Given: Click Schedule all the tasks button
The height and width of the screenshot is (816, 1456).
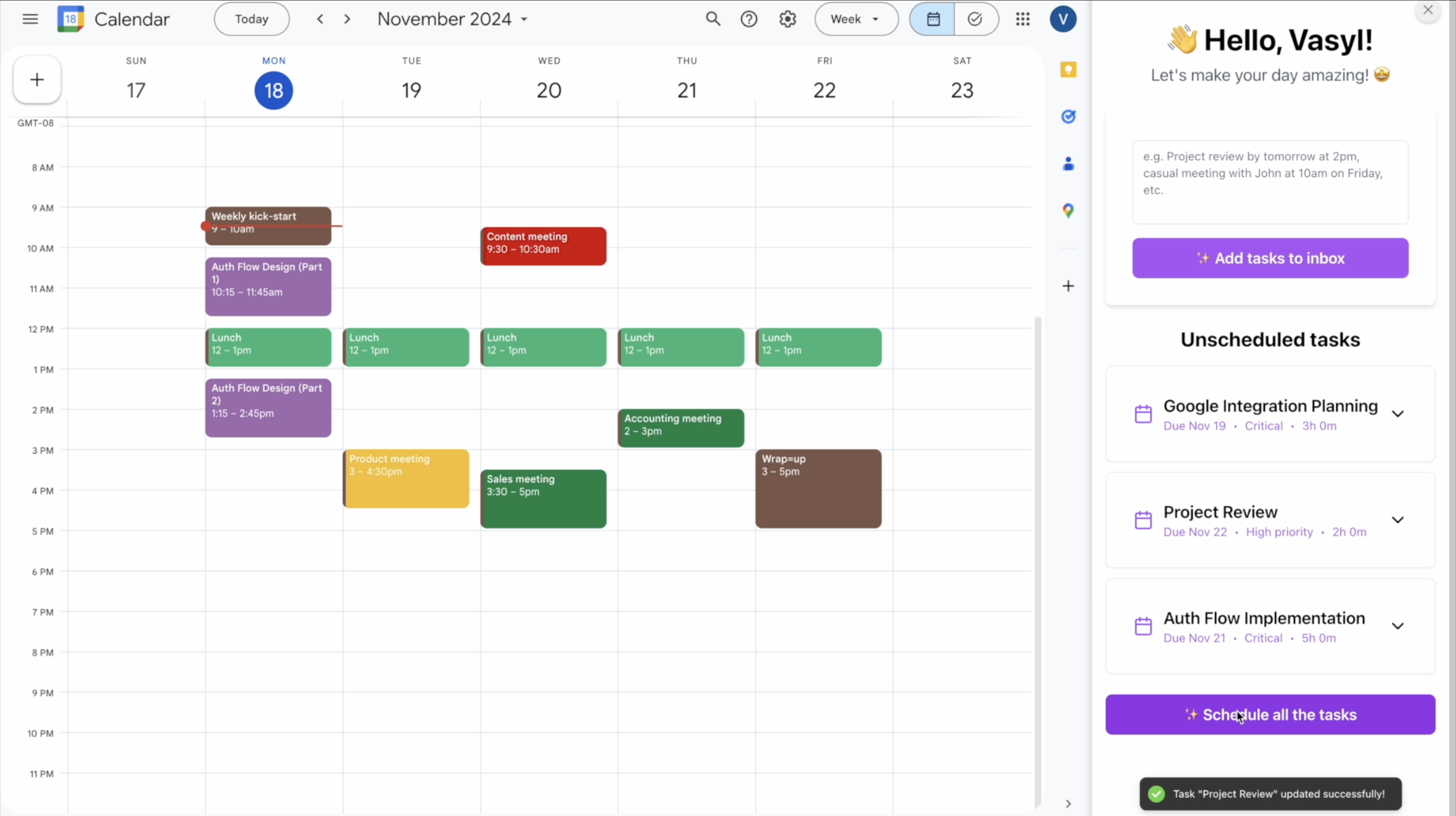Looking at the screenshot, I should [x=1269, y=715].
